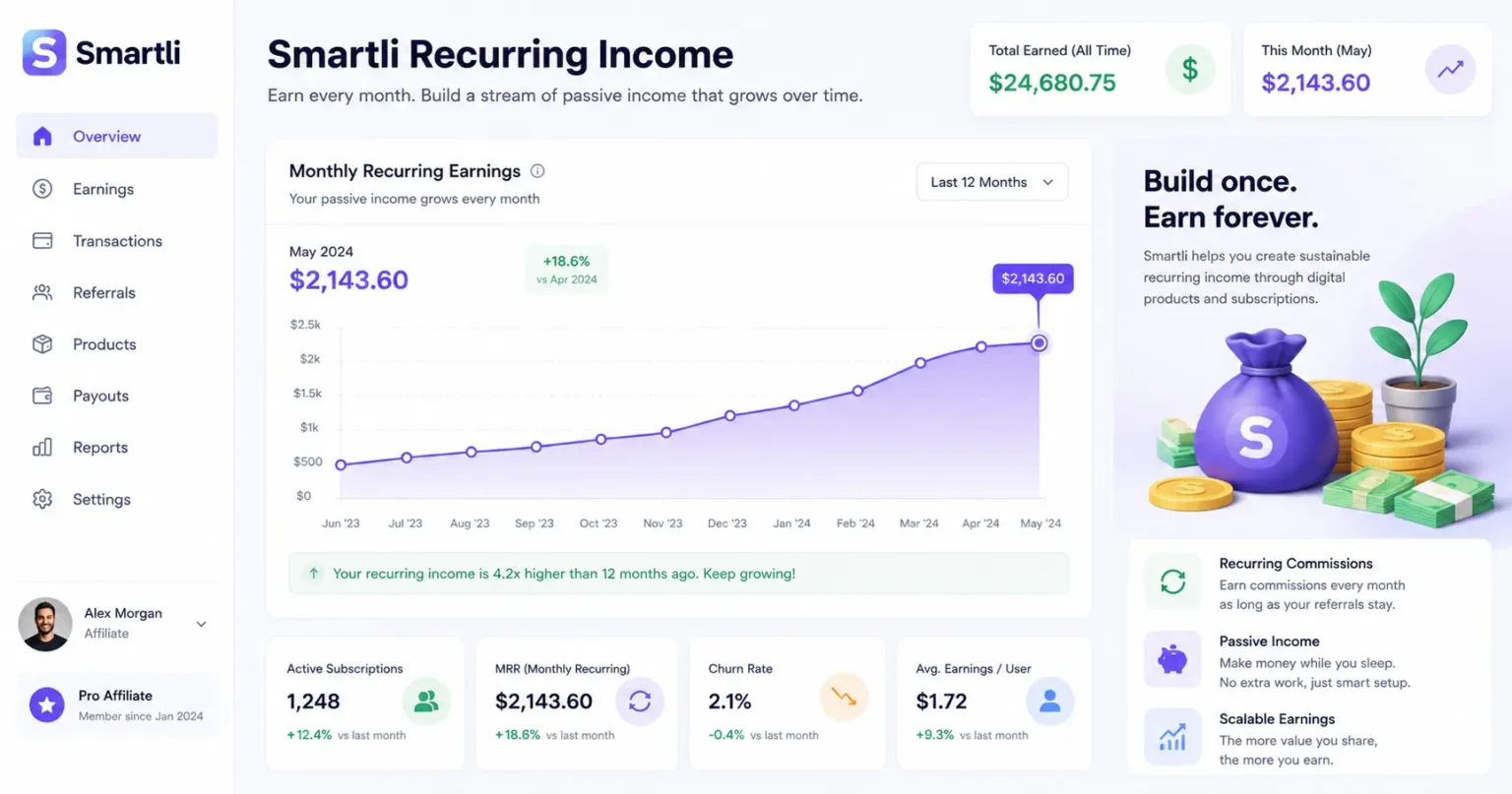Click the Smartli logo icon
The image size is (1512, 794).
coord(44,52)
